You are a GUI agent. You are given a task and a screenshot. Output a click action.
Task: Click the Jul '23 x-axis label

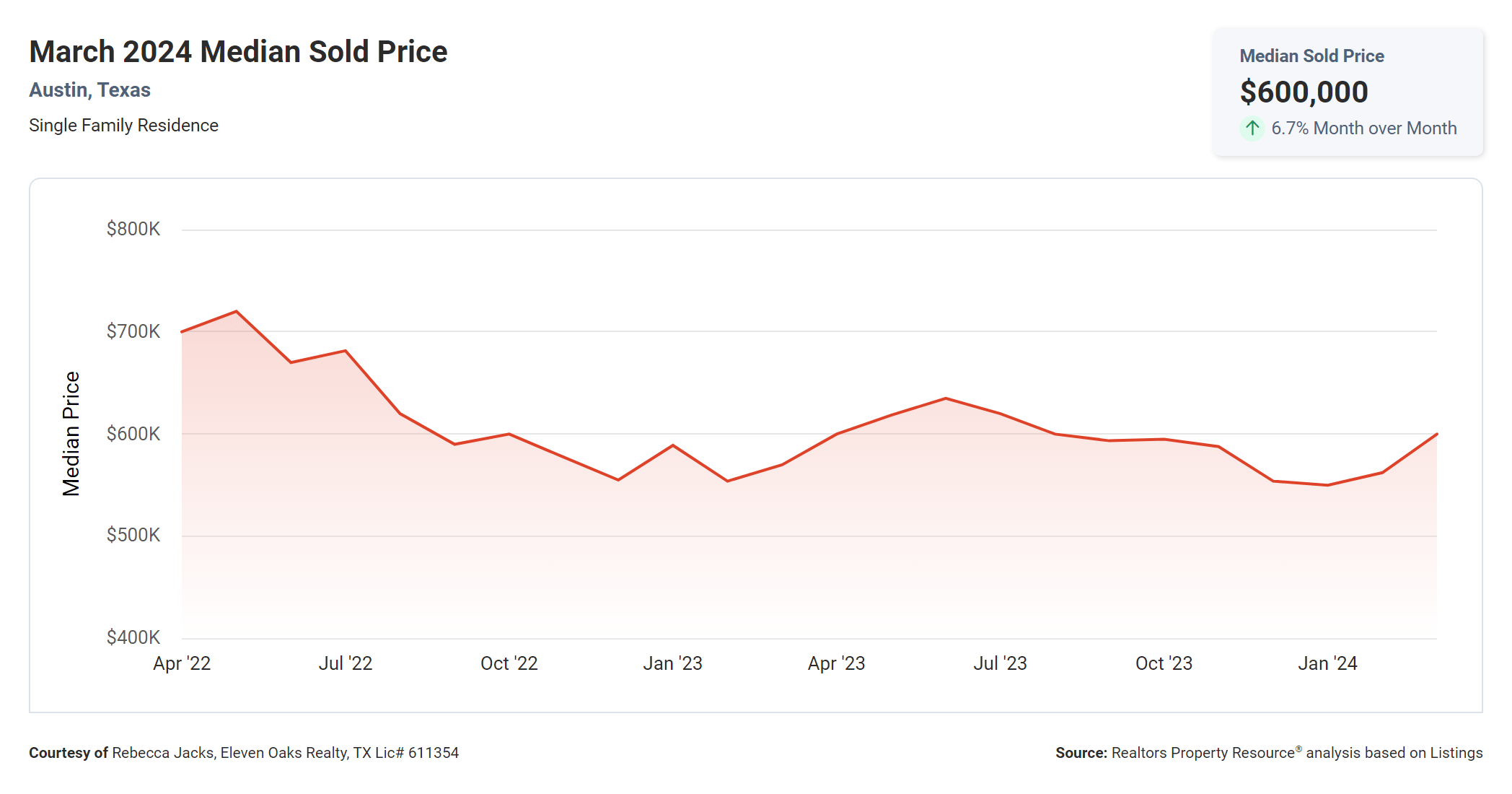click(x=1000, y=664)
